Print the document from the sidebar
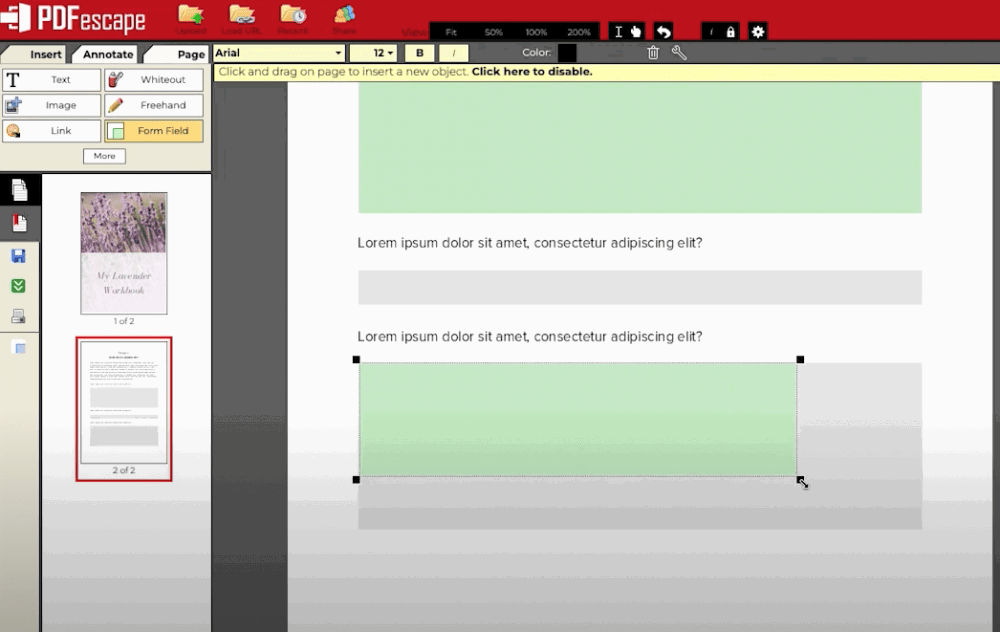The width and height of the screenshot is (1000, 632). [x=18, y=314]
